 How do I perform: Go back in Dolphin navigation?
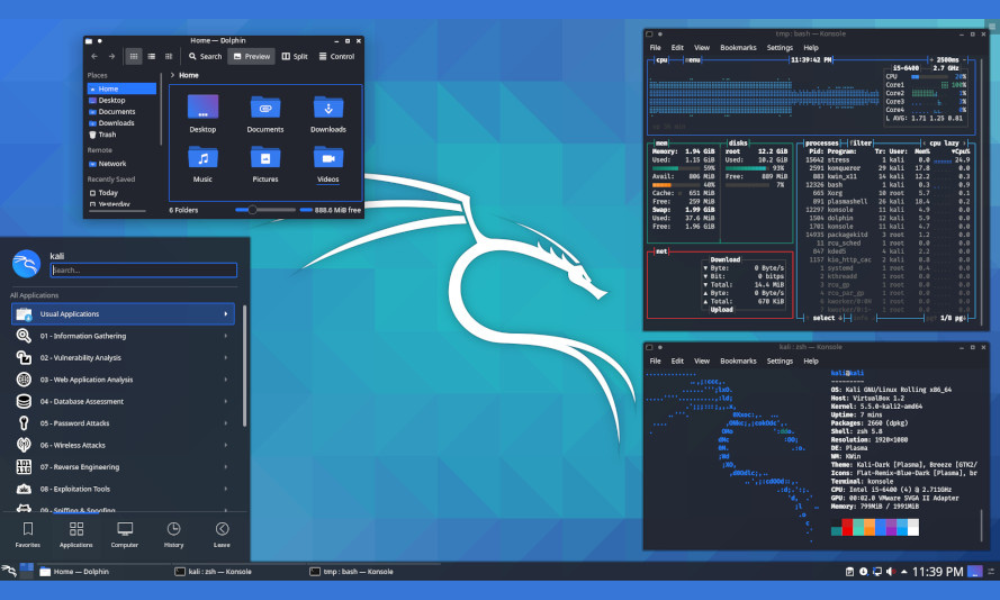[94, 57]
